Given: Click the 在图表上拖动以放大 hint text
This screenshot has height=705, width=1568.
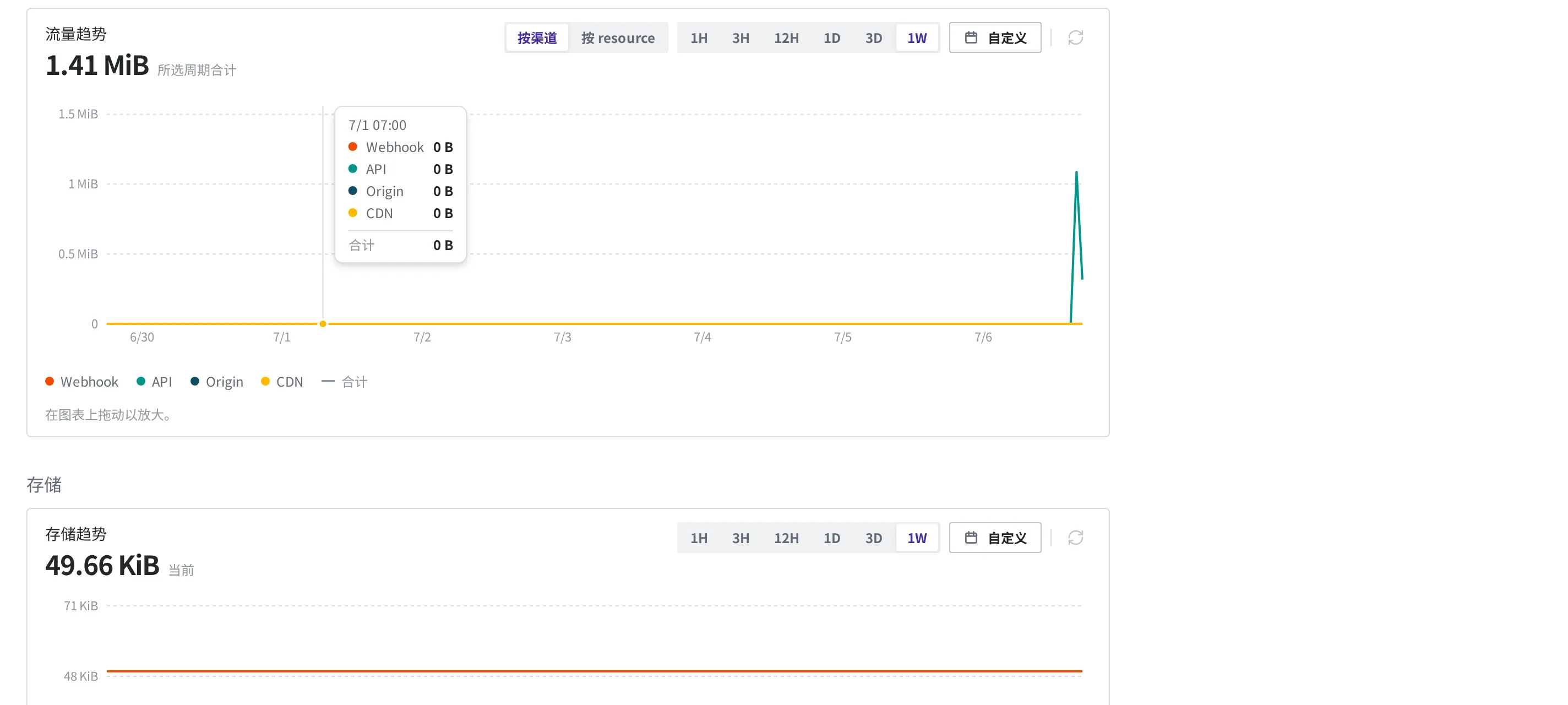Looking at the screenshot, I should tap(110, 415).
